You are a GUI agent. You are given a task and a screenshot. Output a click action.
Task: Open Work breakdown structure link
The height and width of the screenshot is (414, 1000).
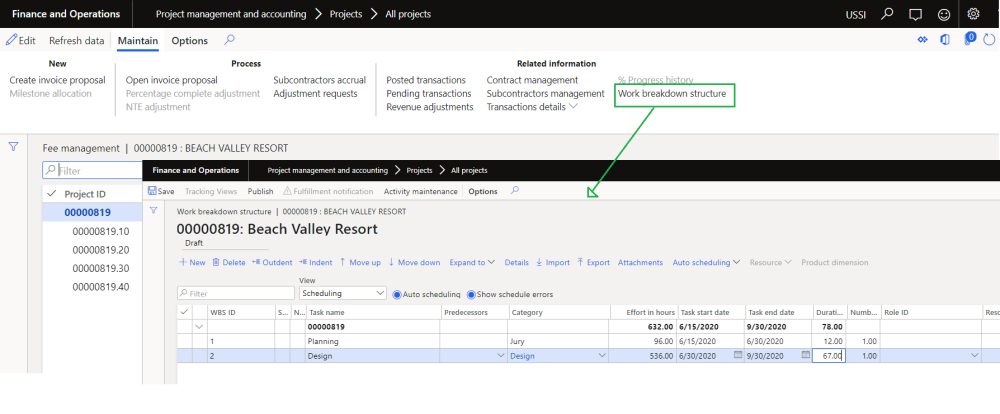[672, 93]
